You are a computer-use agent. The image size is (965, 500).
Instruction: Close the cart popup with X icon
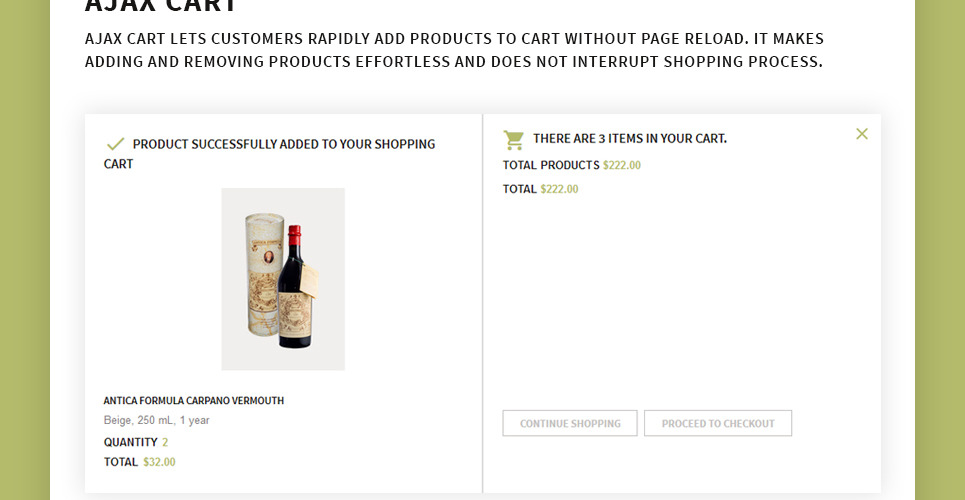coord(862,134)
